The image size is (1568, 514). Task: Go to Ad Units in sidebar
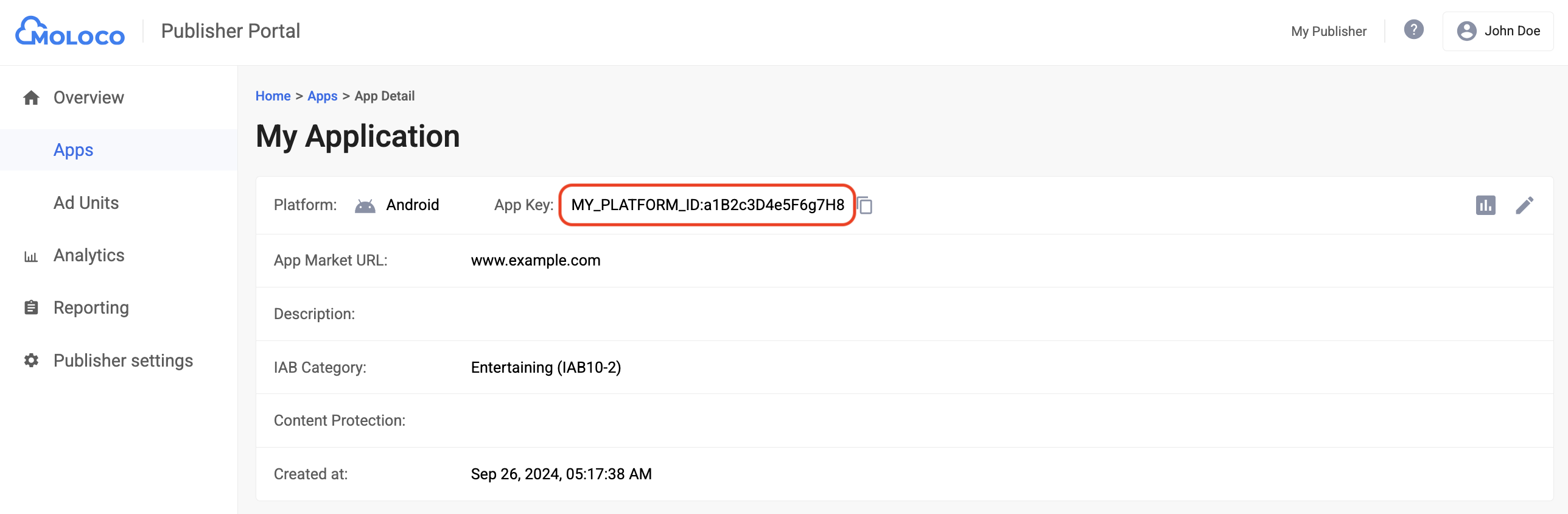point(86,203)
